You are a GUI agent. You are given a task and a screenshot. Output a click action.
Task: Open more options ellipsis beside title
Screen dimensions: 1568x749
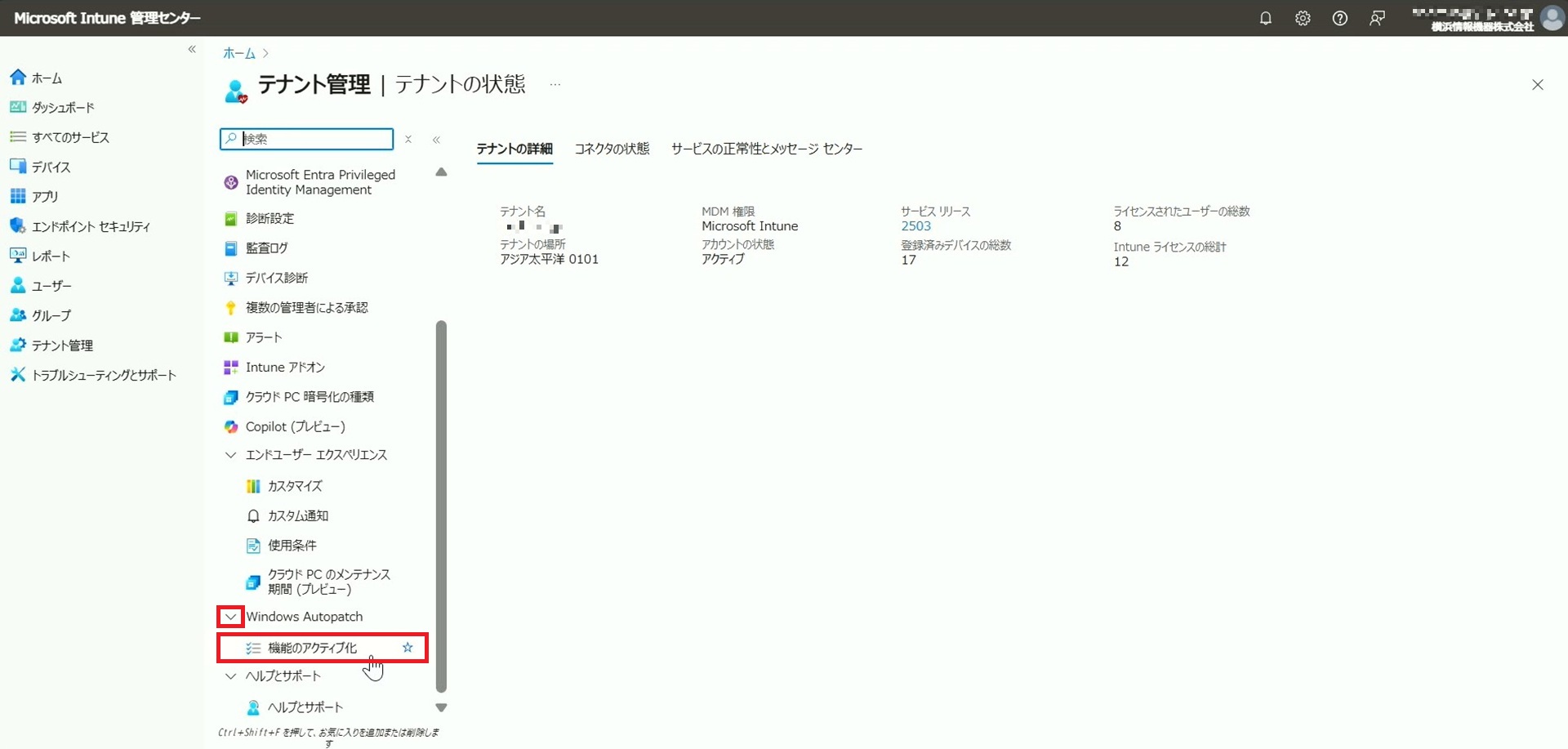click(555, 84)
